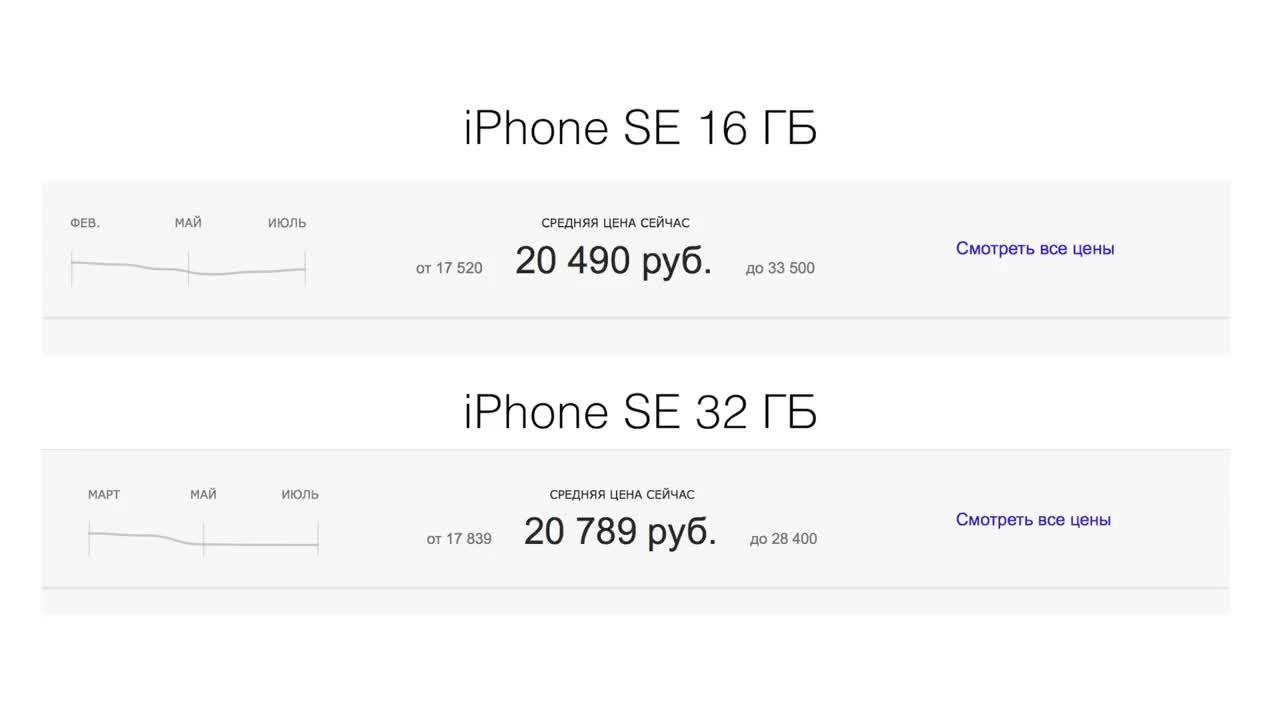Select the МАЙ marker on 32 ГБ chart
This screenshot has height=720, width=1280.
pos(203,494)
